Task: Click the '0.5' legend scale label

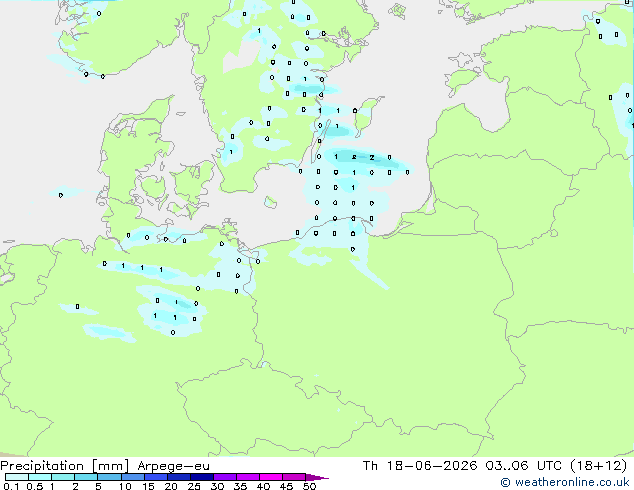Action: pyautogui.click(x=35, y=486)
